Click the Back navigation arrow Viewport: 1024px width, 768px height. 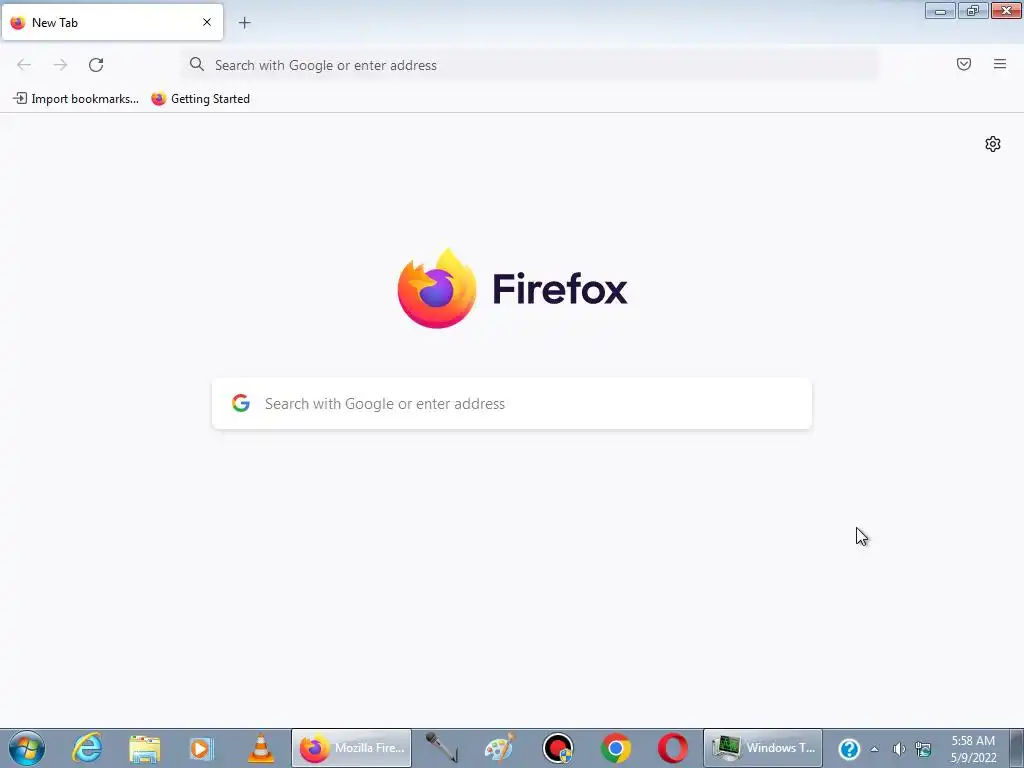point(24,65)
